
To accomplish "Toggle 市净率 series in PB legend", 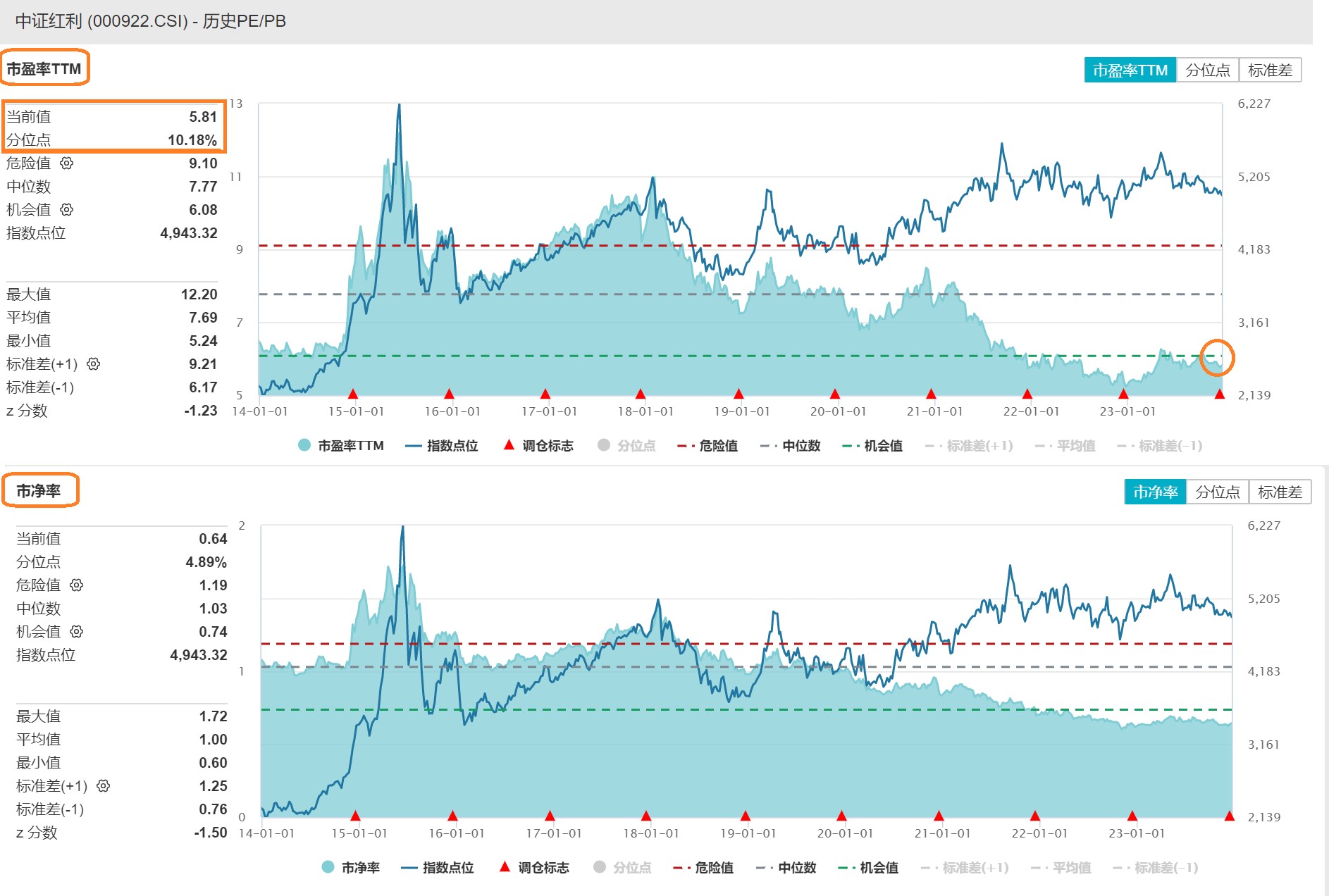I will pos(351,868).
